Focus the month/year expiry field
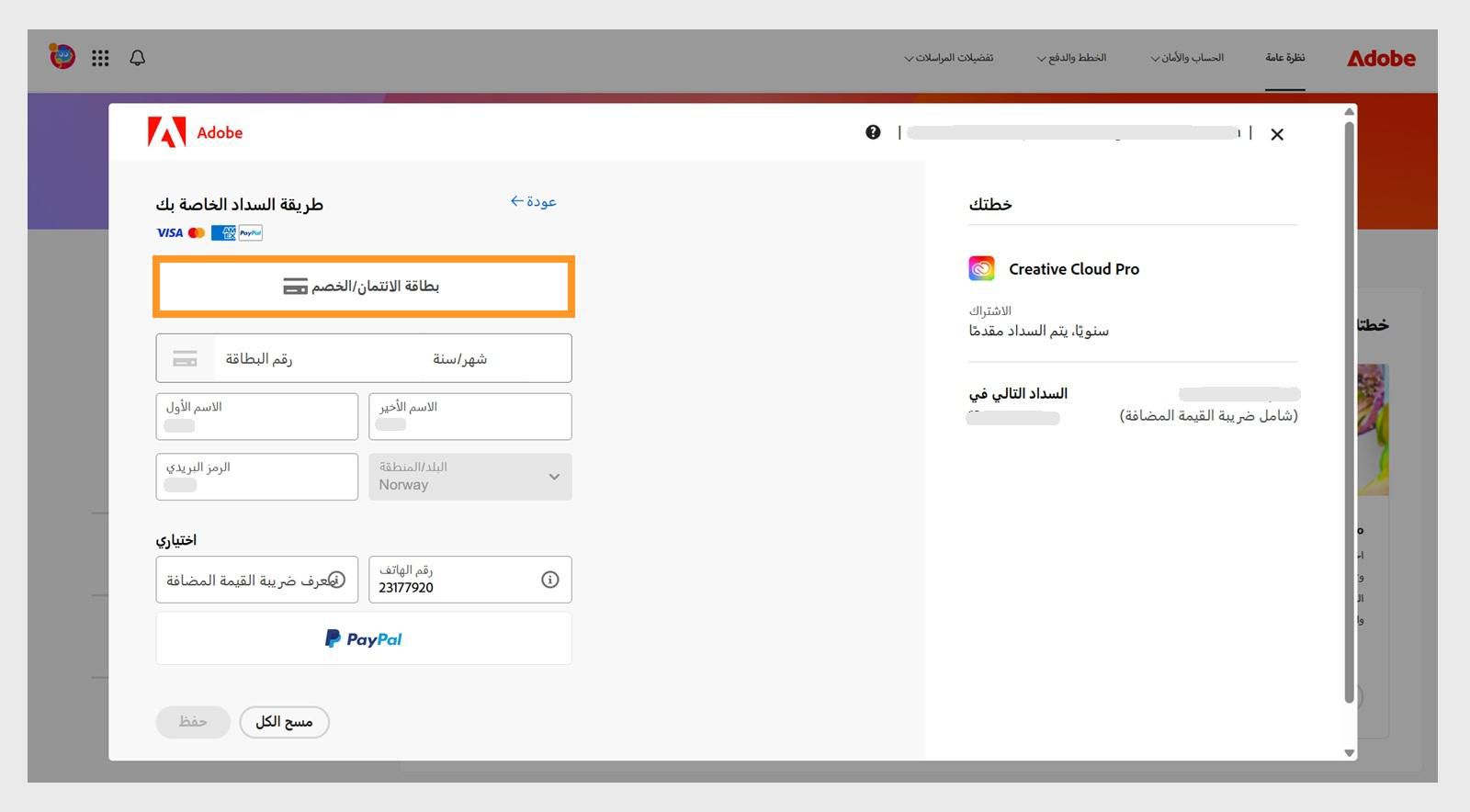The width and height of the screenshot is (1470, 812). [460, 358]
